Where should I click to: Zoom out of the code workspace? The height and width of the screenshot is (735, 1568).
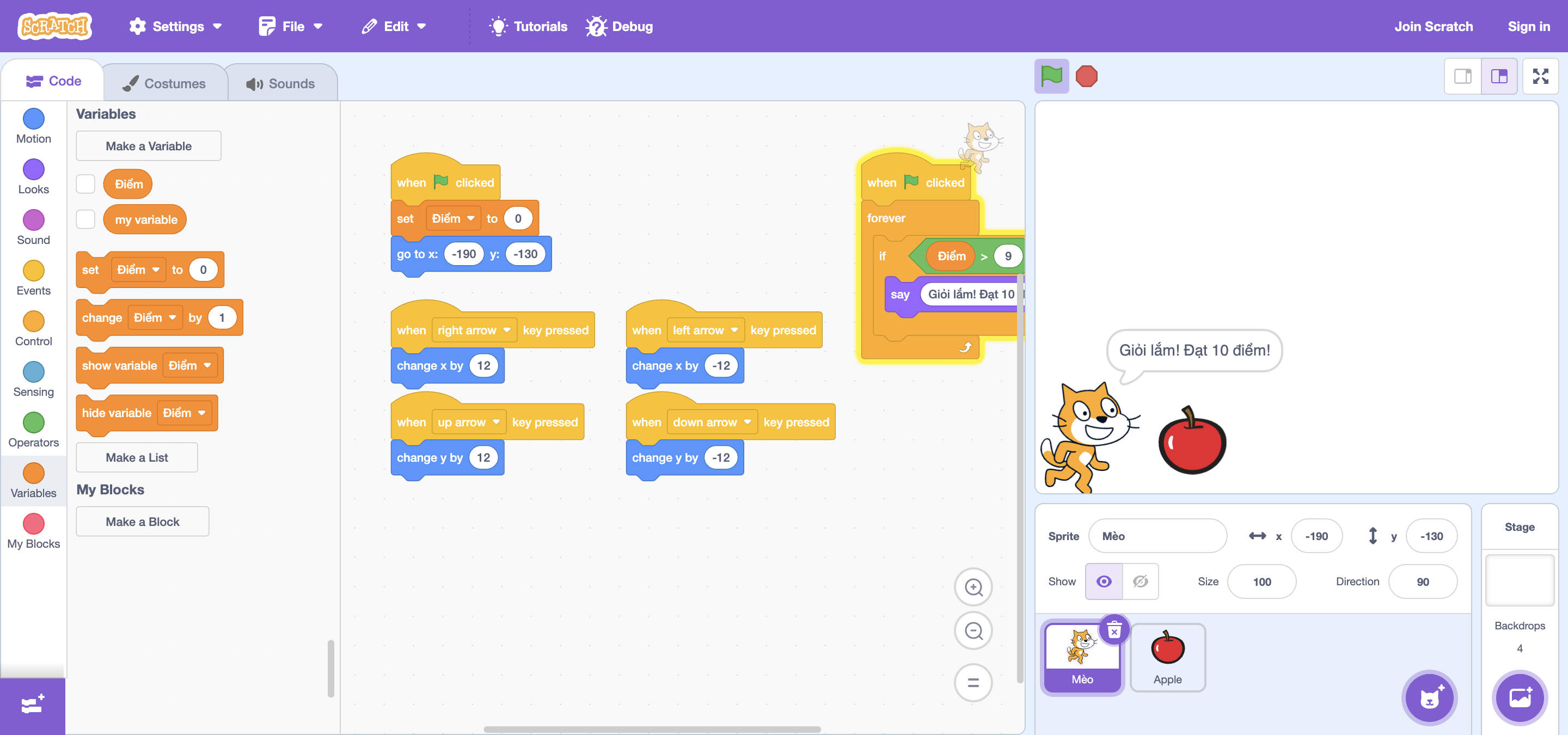pos(973,630)
